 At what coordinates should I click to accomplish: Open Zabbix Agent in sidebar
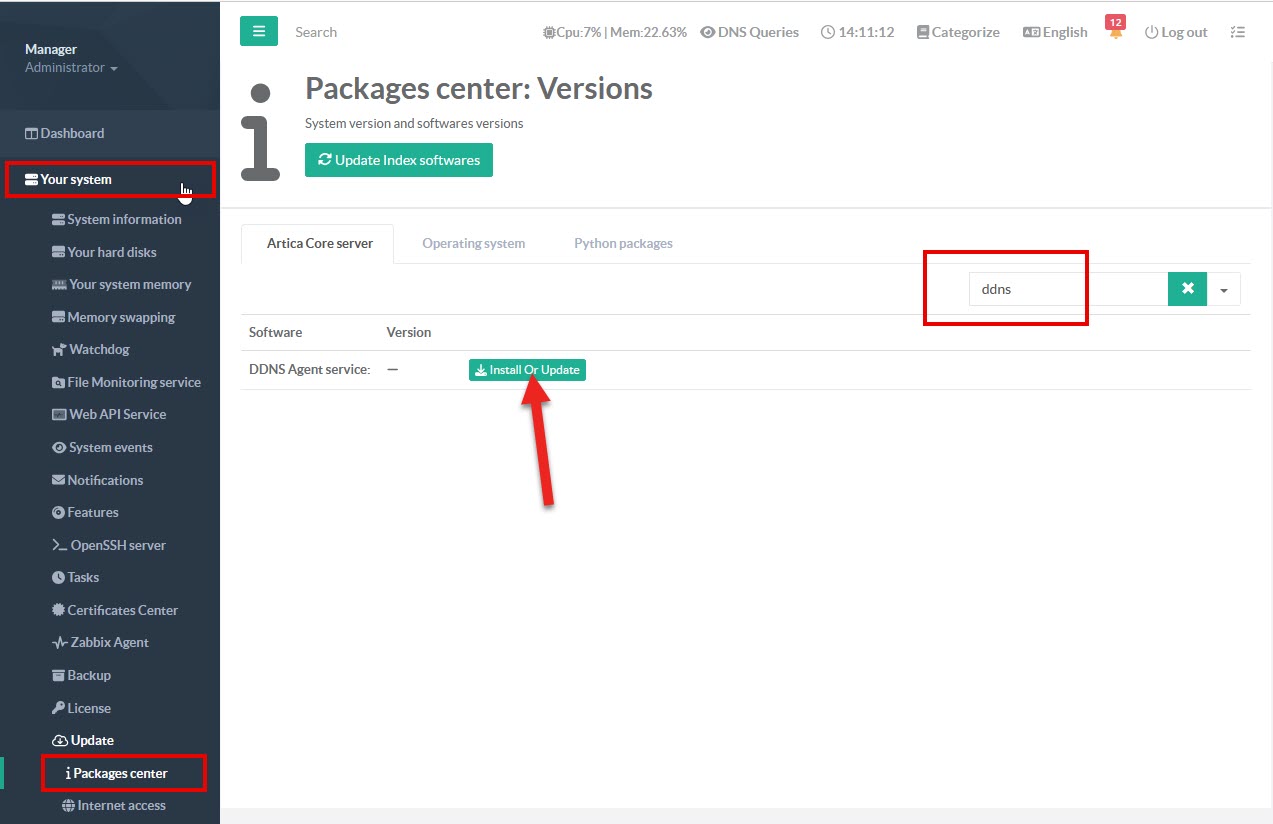tap(108, 642)
